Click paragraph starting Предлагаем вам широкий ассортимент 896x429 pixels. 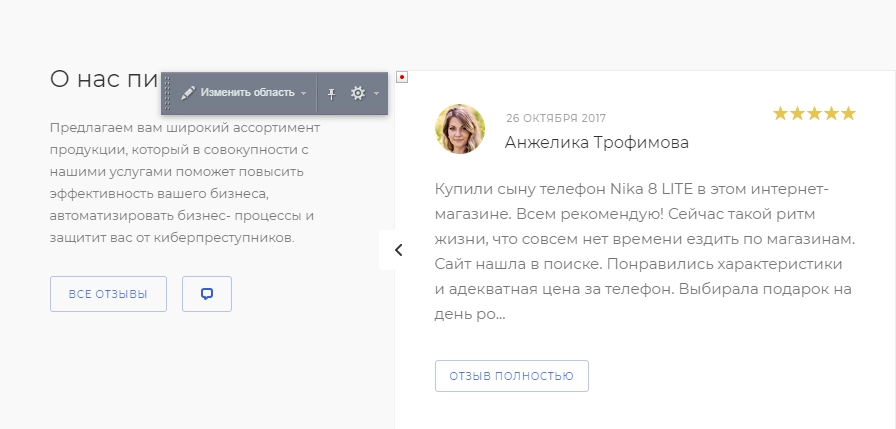coord(185,182)
